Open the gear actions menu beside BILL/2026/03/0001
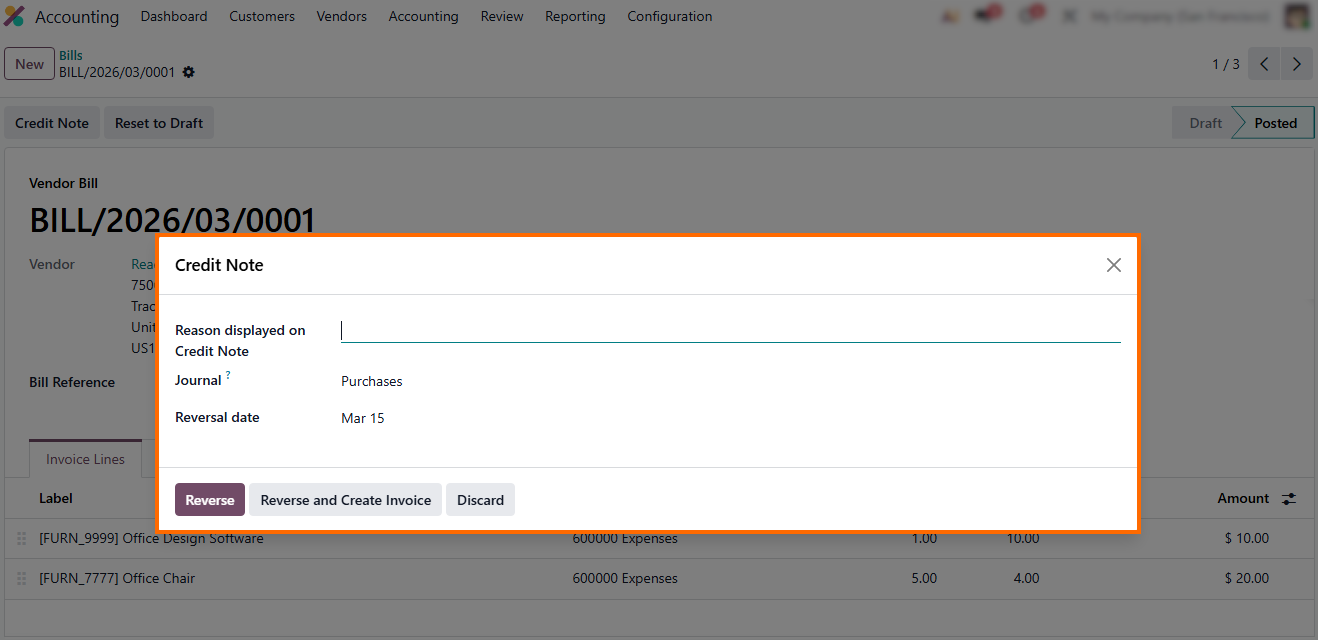The height and width of the screenshot is (640, 1318). [189, 73]
